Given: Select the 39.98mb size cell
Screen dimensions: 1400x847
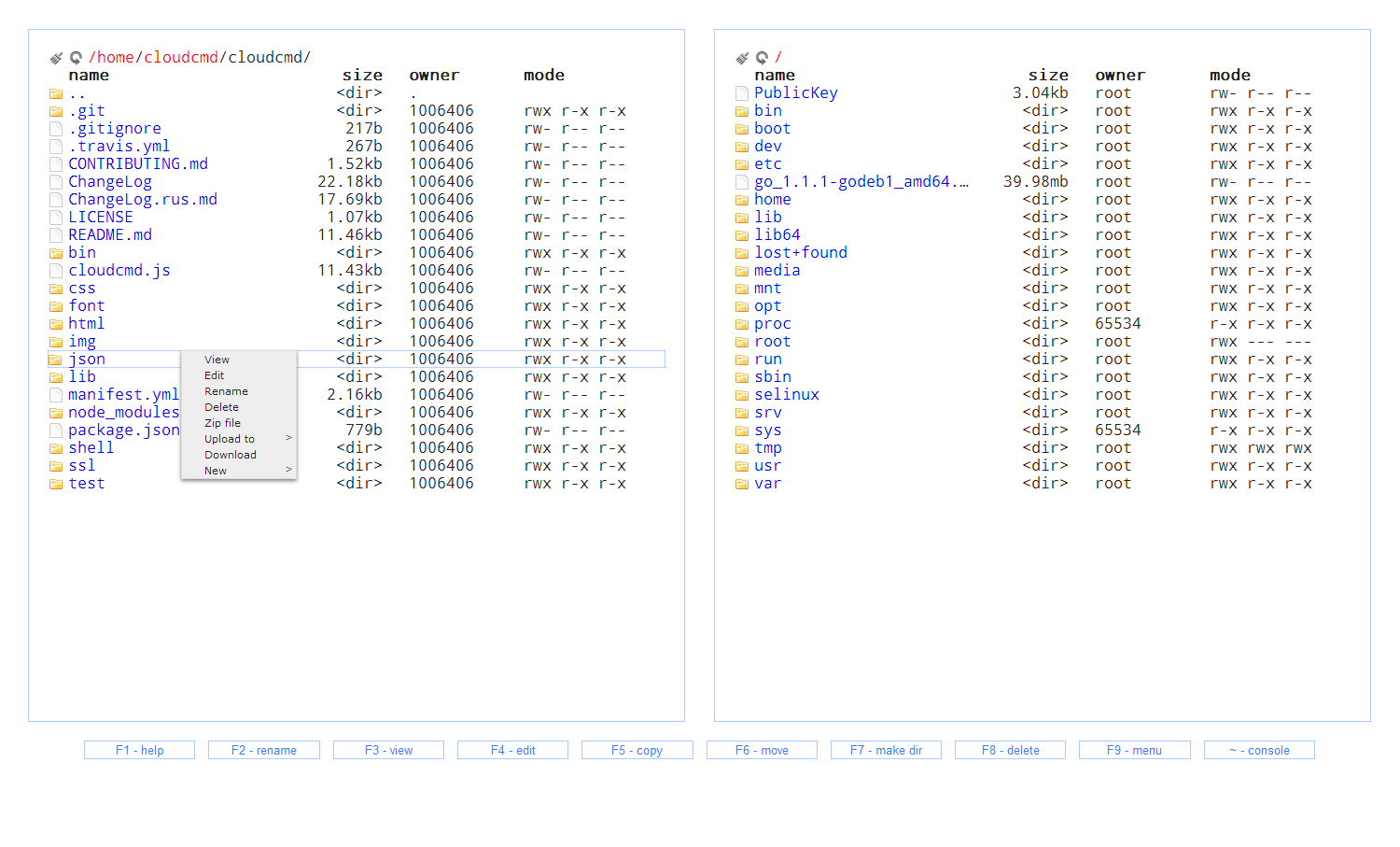Looking at the screenshot, I should pyautogui.click(x=1036, y=182).
